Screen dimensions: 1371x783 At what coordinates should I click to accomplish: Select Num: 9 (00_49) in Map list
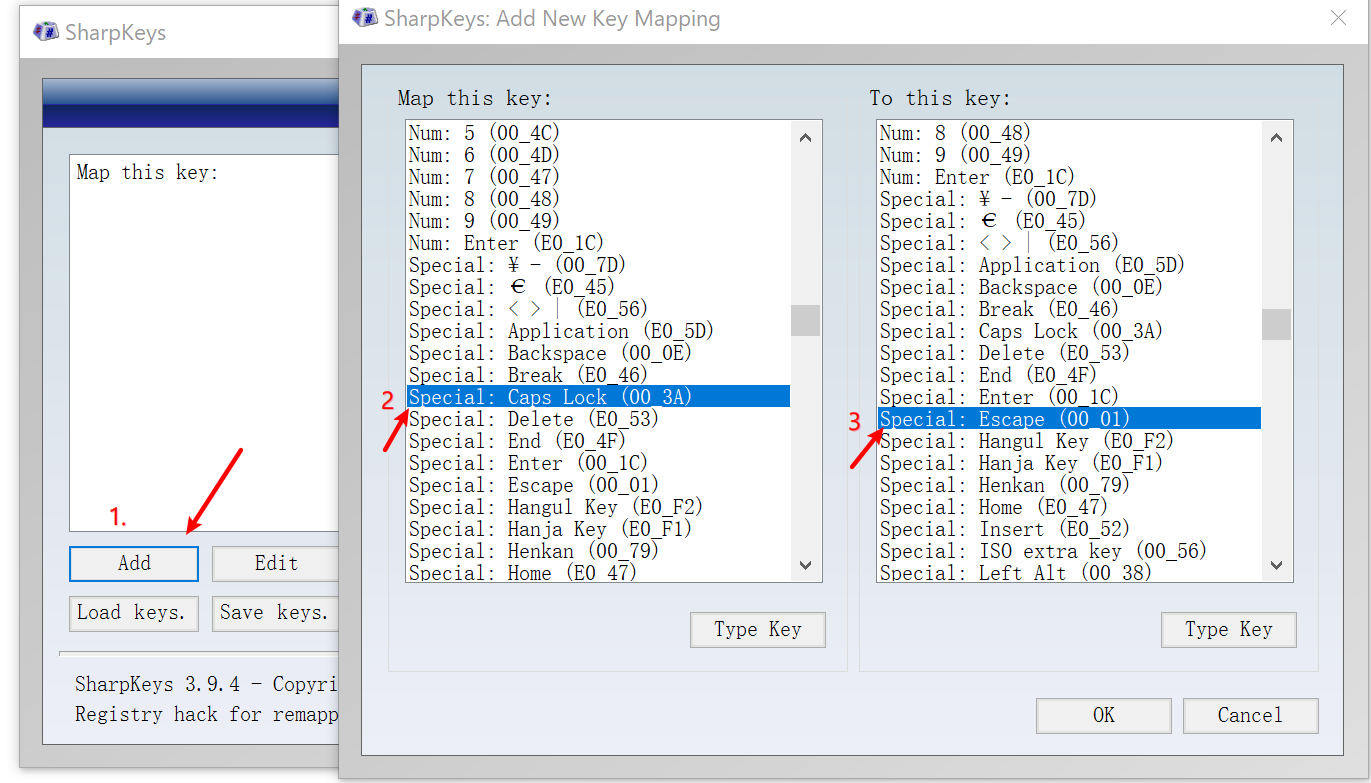[x=598, y=221]
